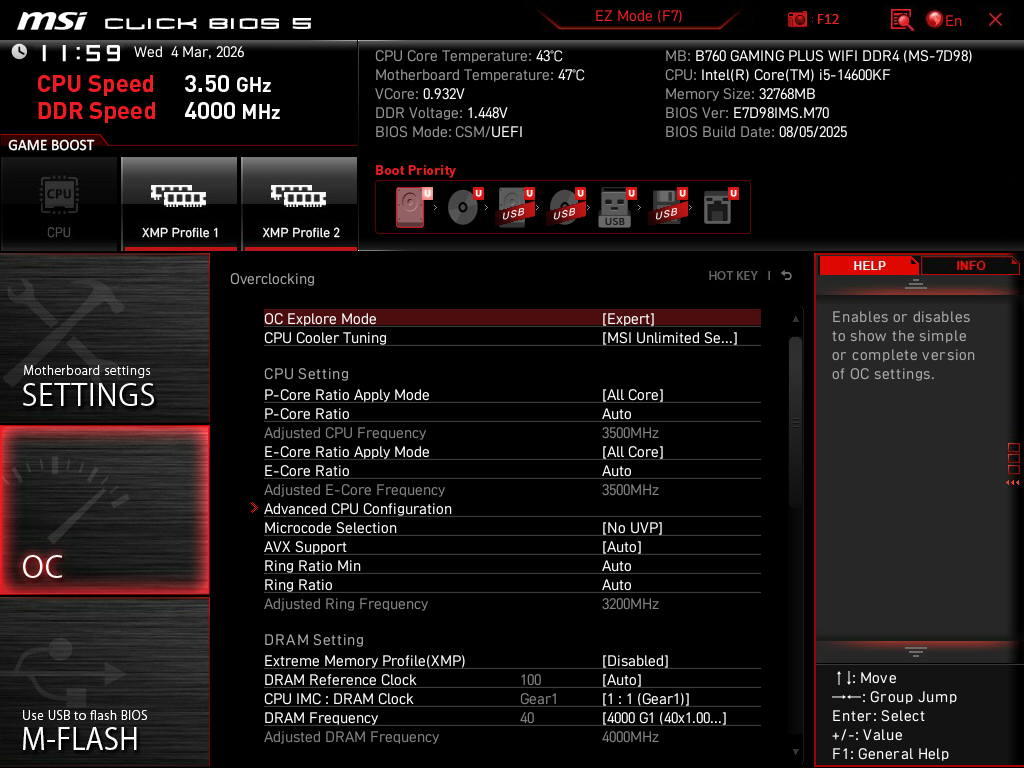
Task: Change the AVX Support option
Action: coord(512,546)
